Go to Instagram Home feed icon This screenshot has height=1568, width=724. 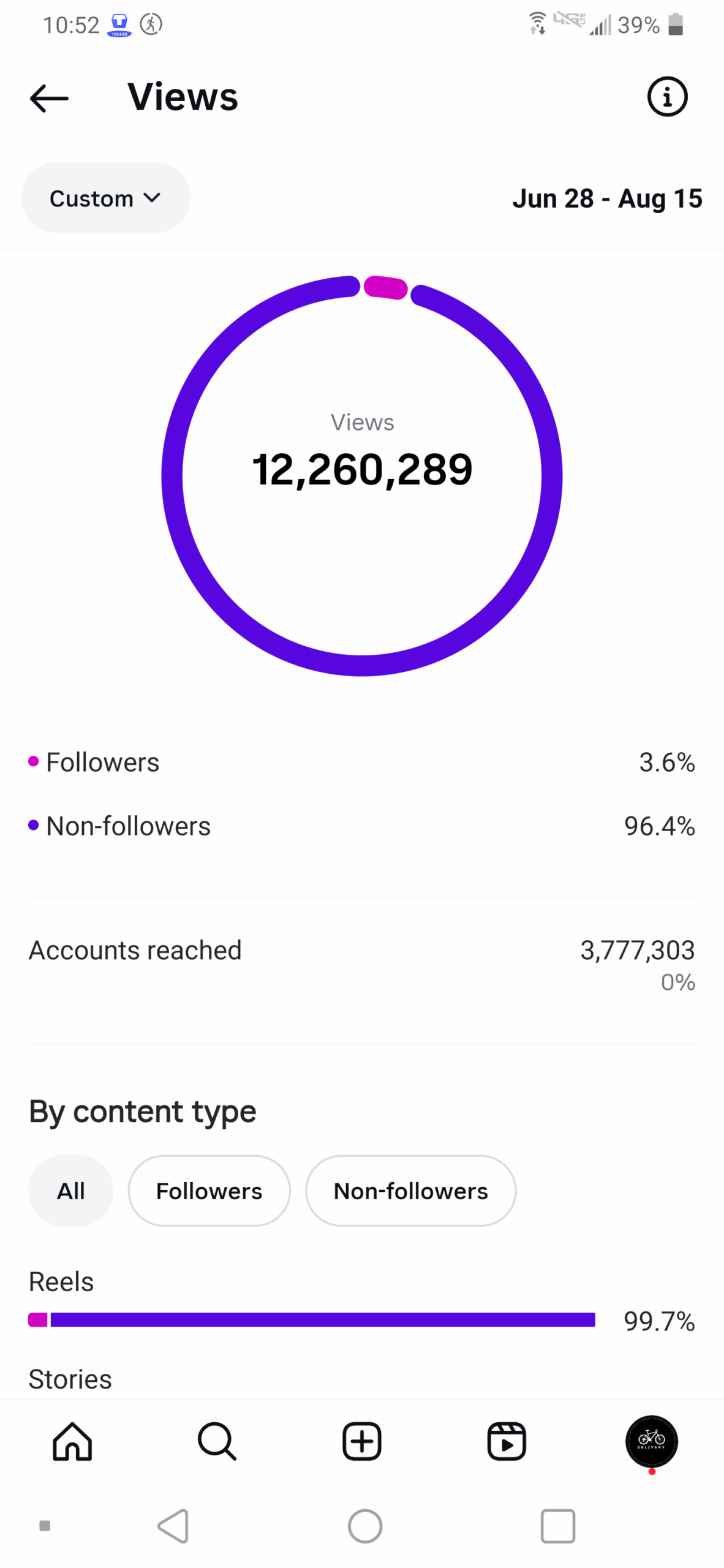[72, 1441]
